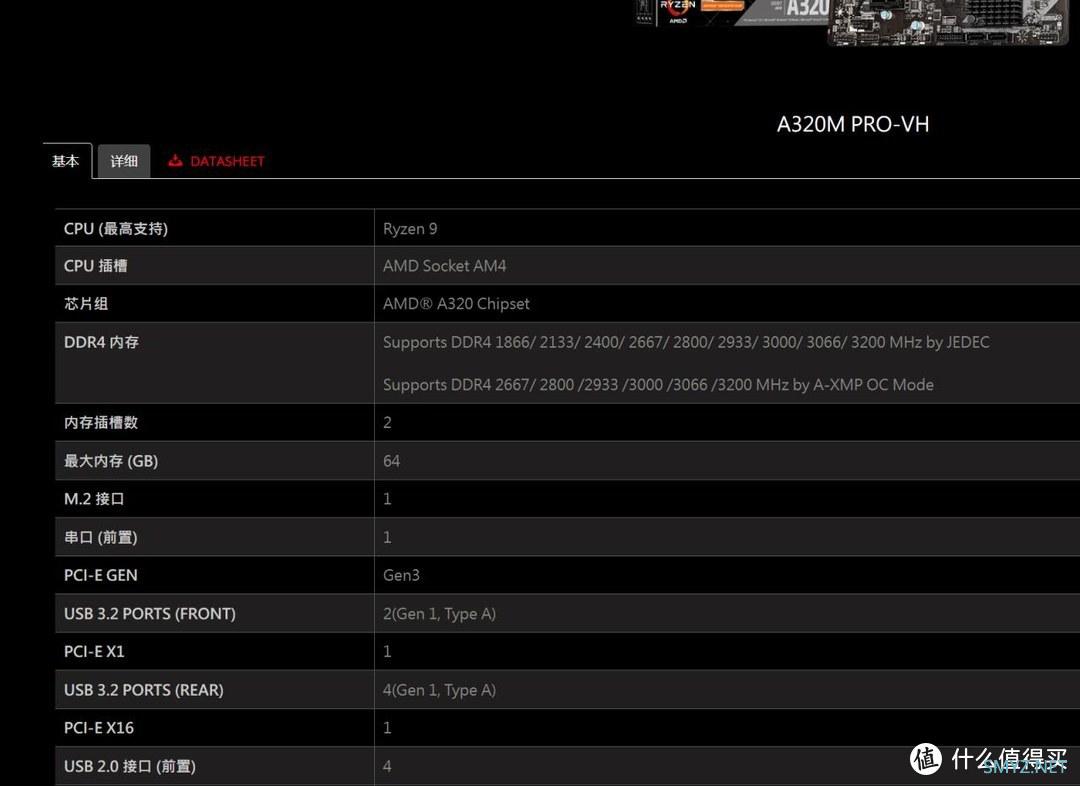The width and height of the screenshot is (1080, 786).
Task: Select the 内存插槽数 label
Action: click(101, 422)
